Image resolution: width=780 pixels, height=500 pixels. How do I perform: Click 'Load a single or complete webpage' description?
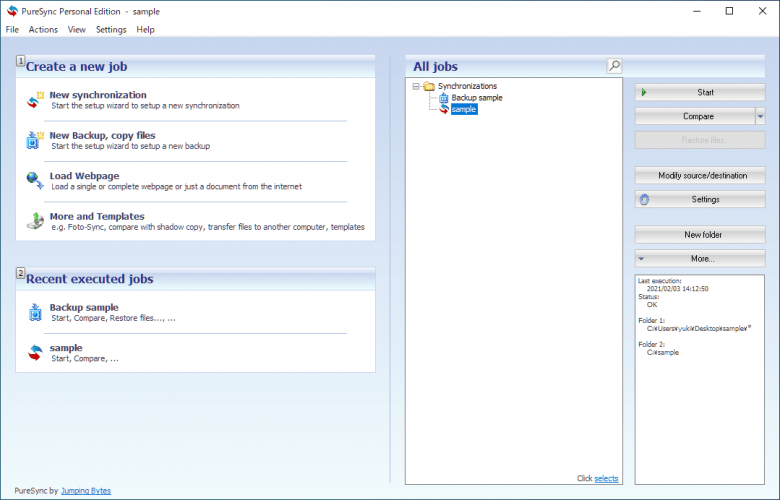(x=177, y=187)
